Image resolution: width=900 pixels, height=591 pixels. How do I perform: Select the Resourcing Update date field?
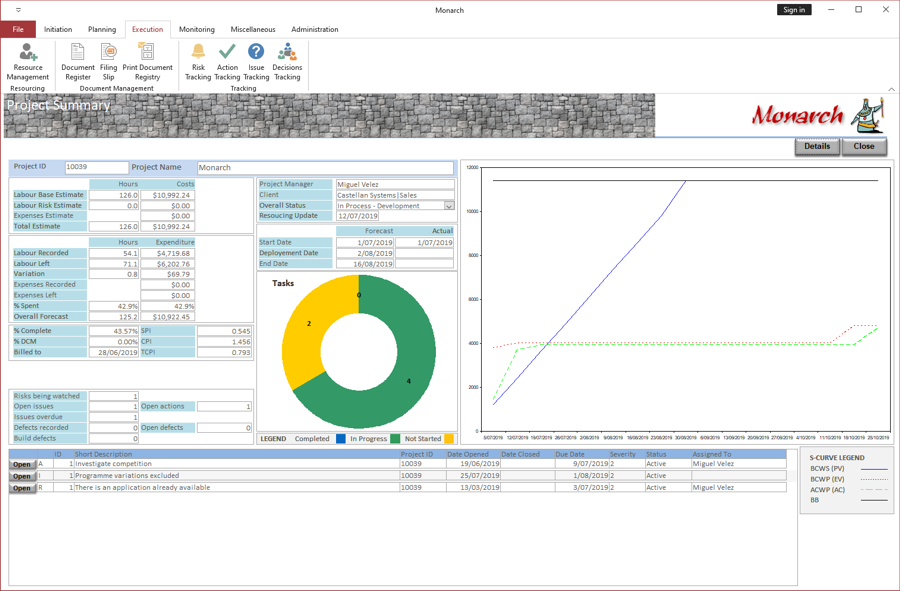[358, 216]
